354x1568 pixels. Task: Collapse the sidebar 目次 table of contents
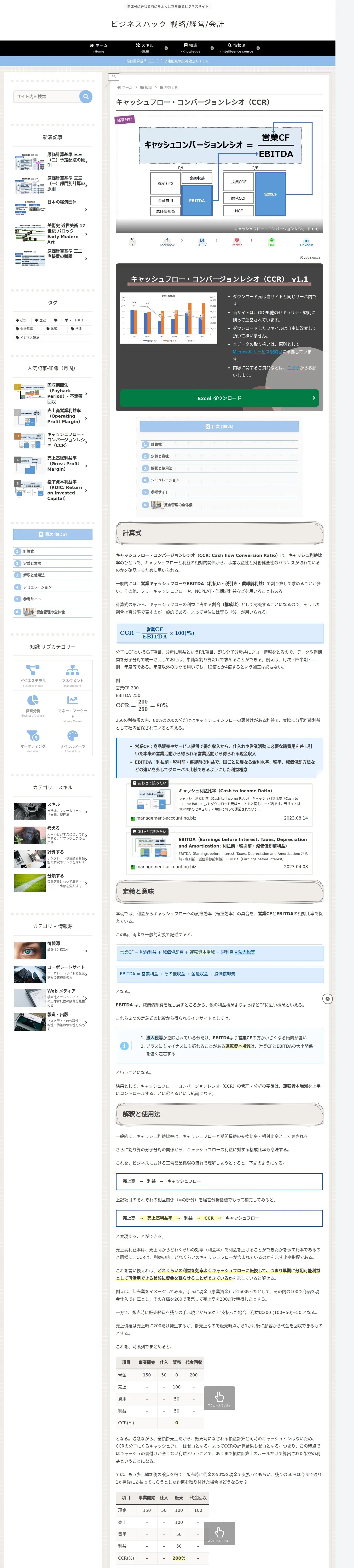click(53, 534)
